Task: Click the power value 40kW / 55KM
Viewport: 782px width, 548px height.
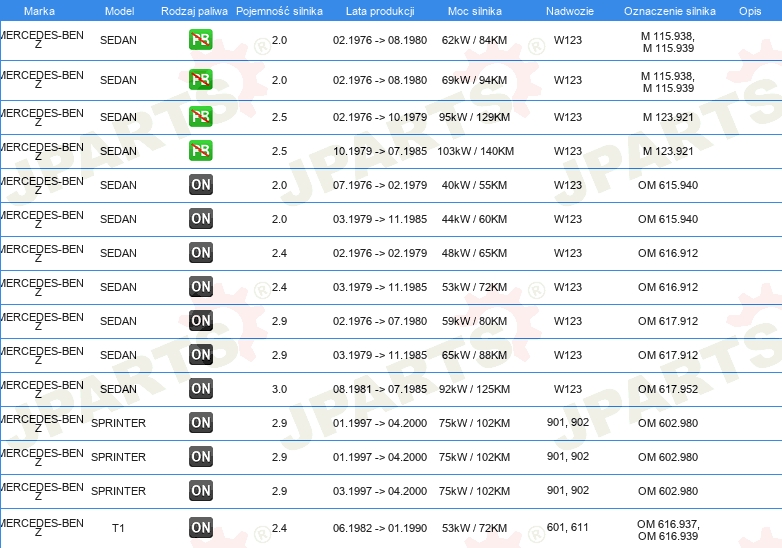Action: tap(474, 185)
